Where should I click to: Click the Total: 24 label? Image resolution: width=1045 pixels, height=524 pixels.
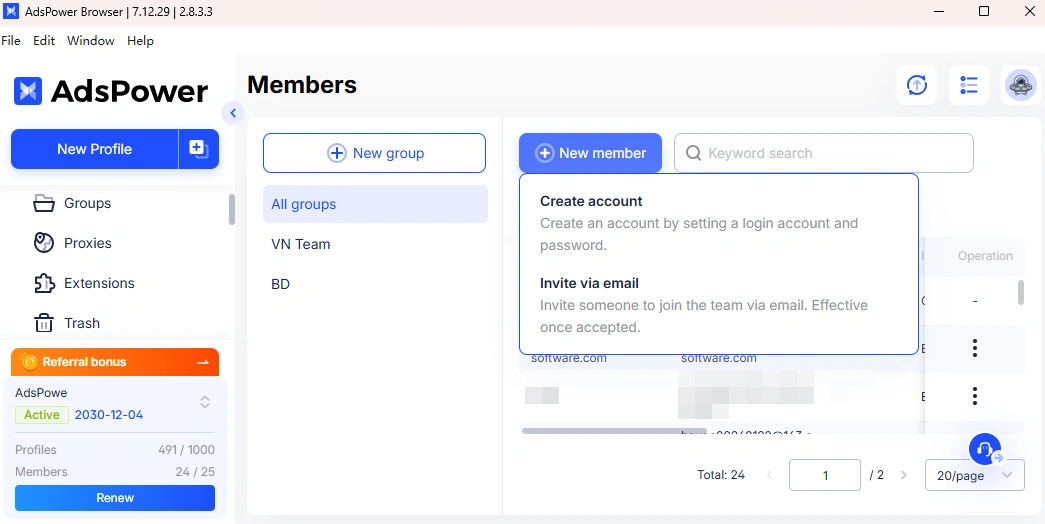pyautogui.click(x=721, y=475)
